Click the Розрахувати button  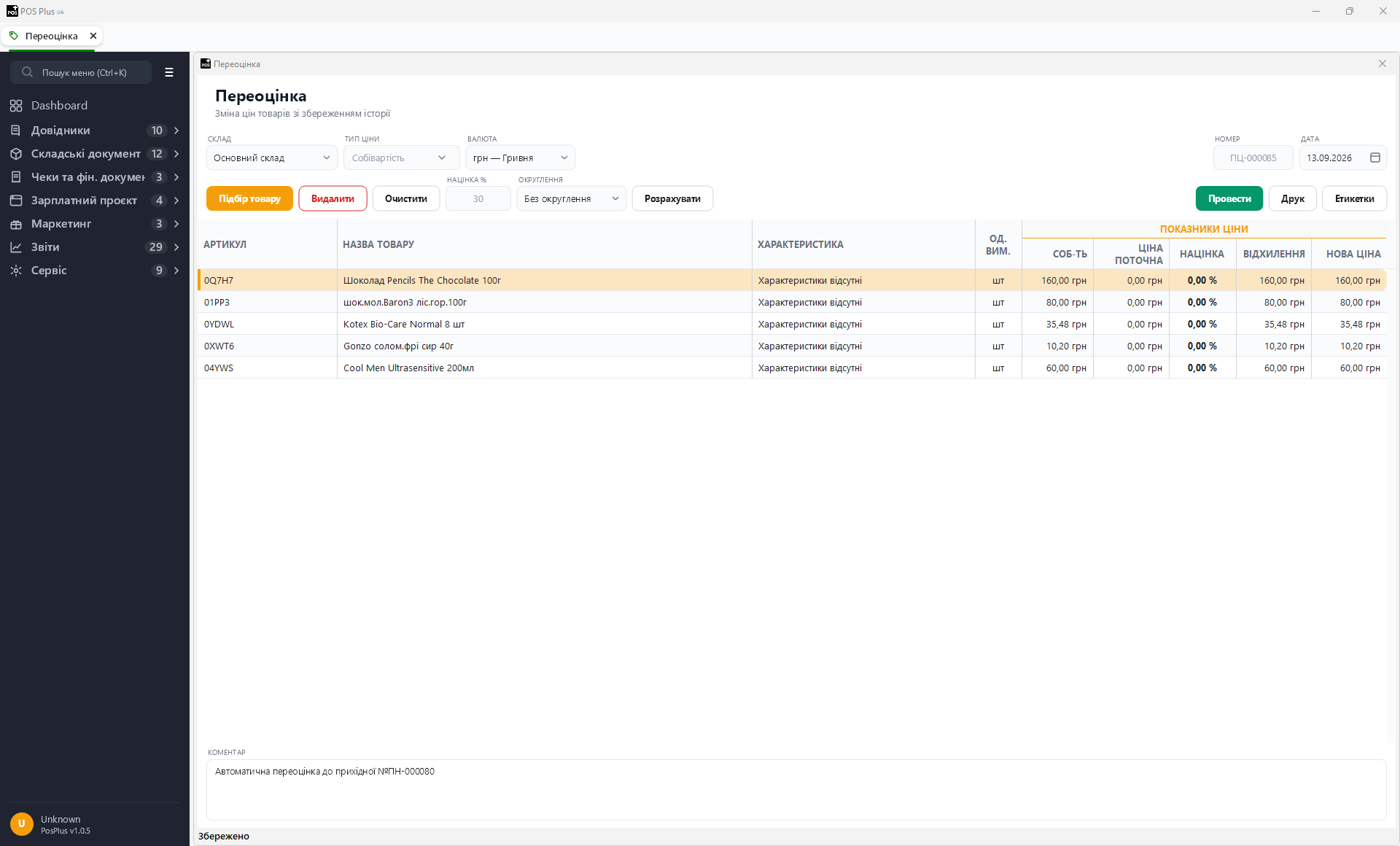pos(672,198)
